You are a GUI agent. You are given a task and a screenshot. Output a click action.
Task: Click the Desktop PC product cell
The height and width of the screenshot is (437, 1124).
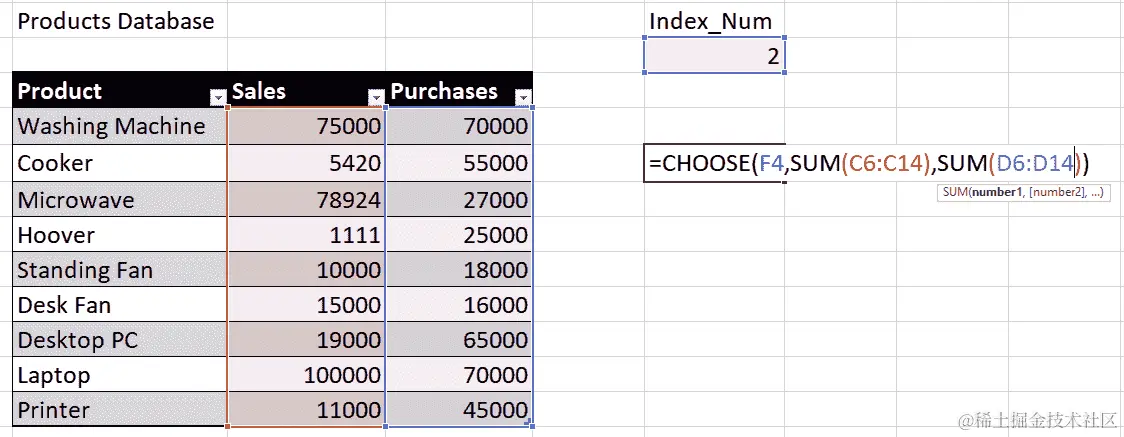pos(120,340)
